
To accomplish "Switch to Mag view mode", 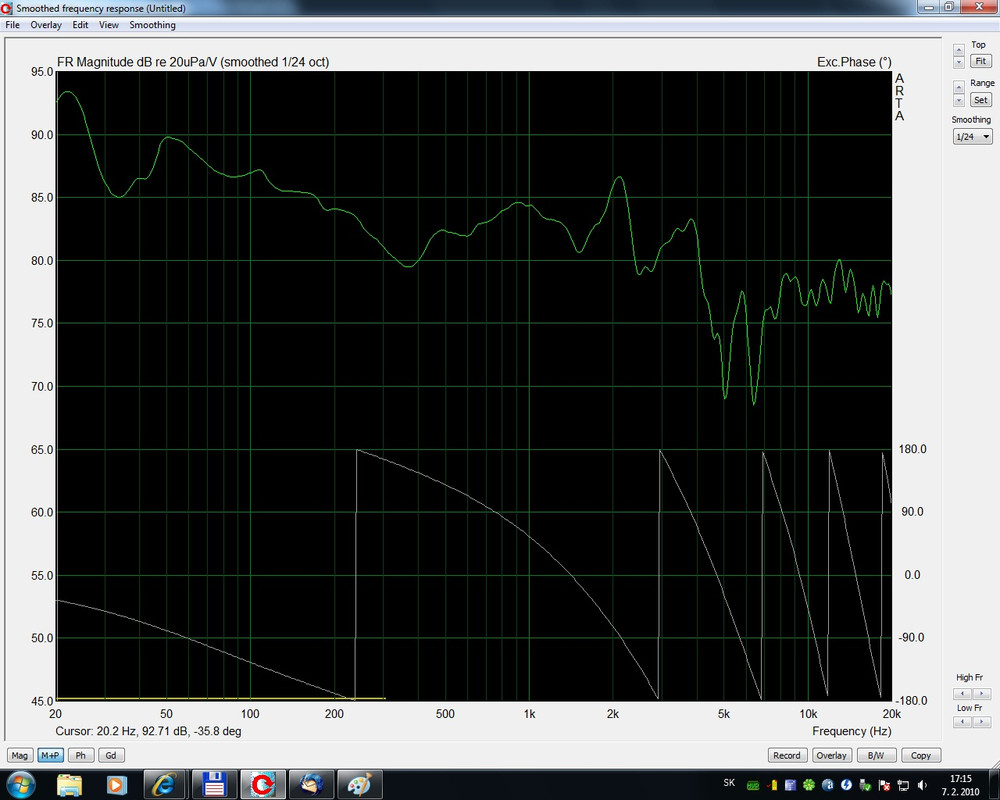I will tap(19, 755).
